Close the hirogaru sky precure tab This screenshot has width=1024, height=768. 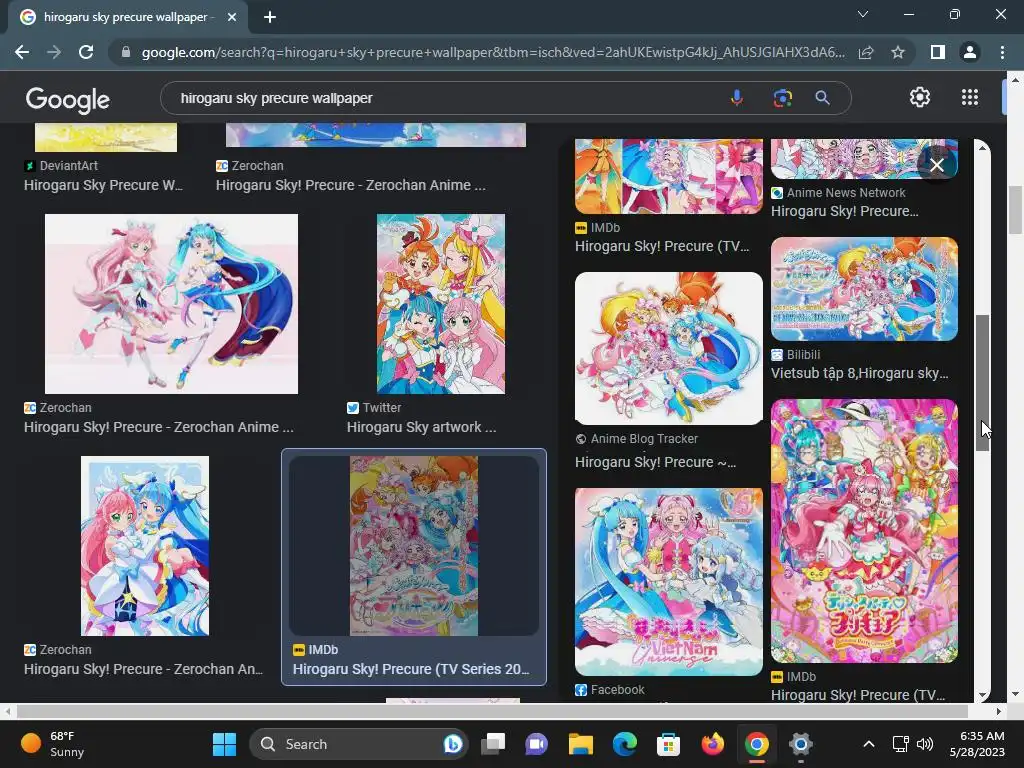pyautogui.click(x=232, y=17)
